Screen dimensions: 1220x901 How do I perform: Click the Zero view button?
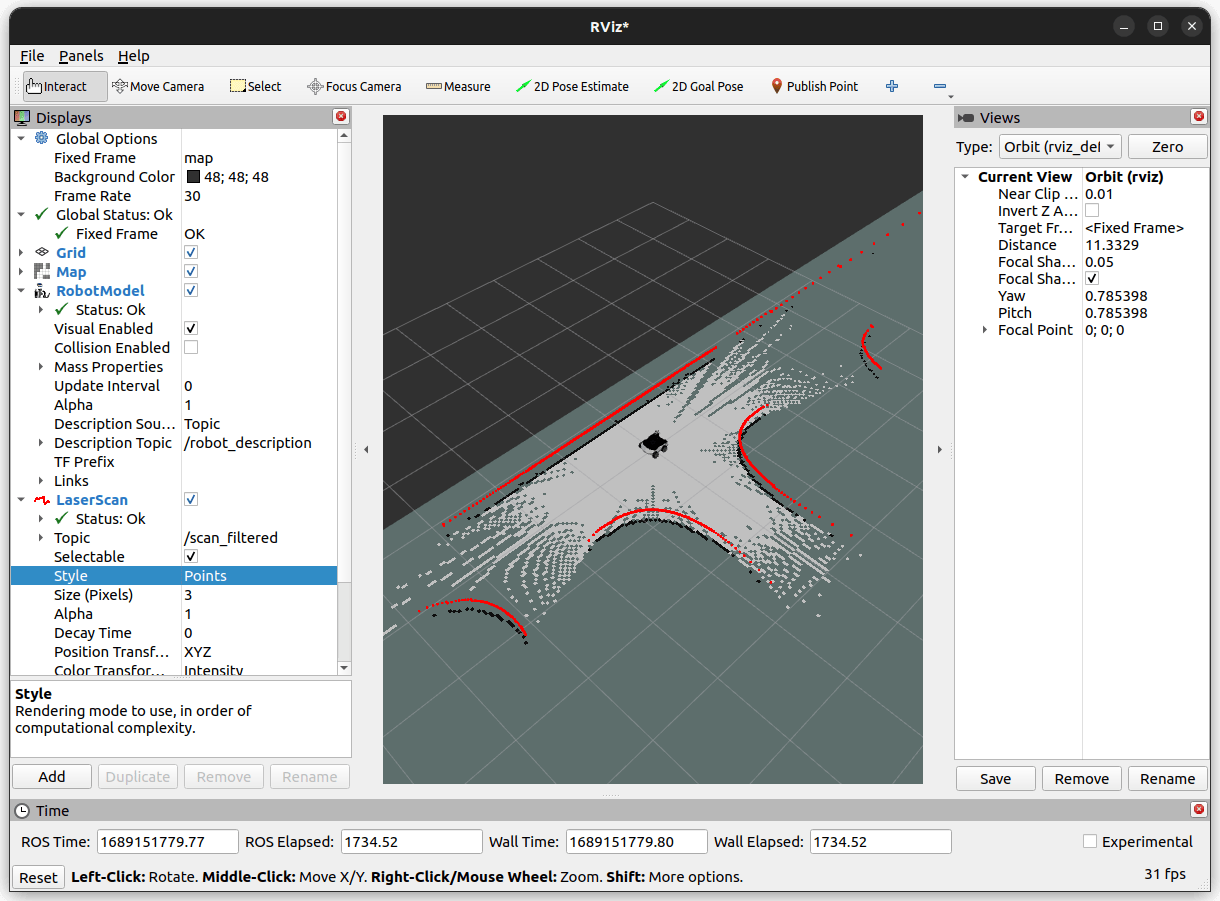click(1167, 147)
